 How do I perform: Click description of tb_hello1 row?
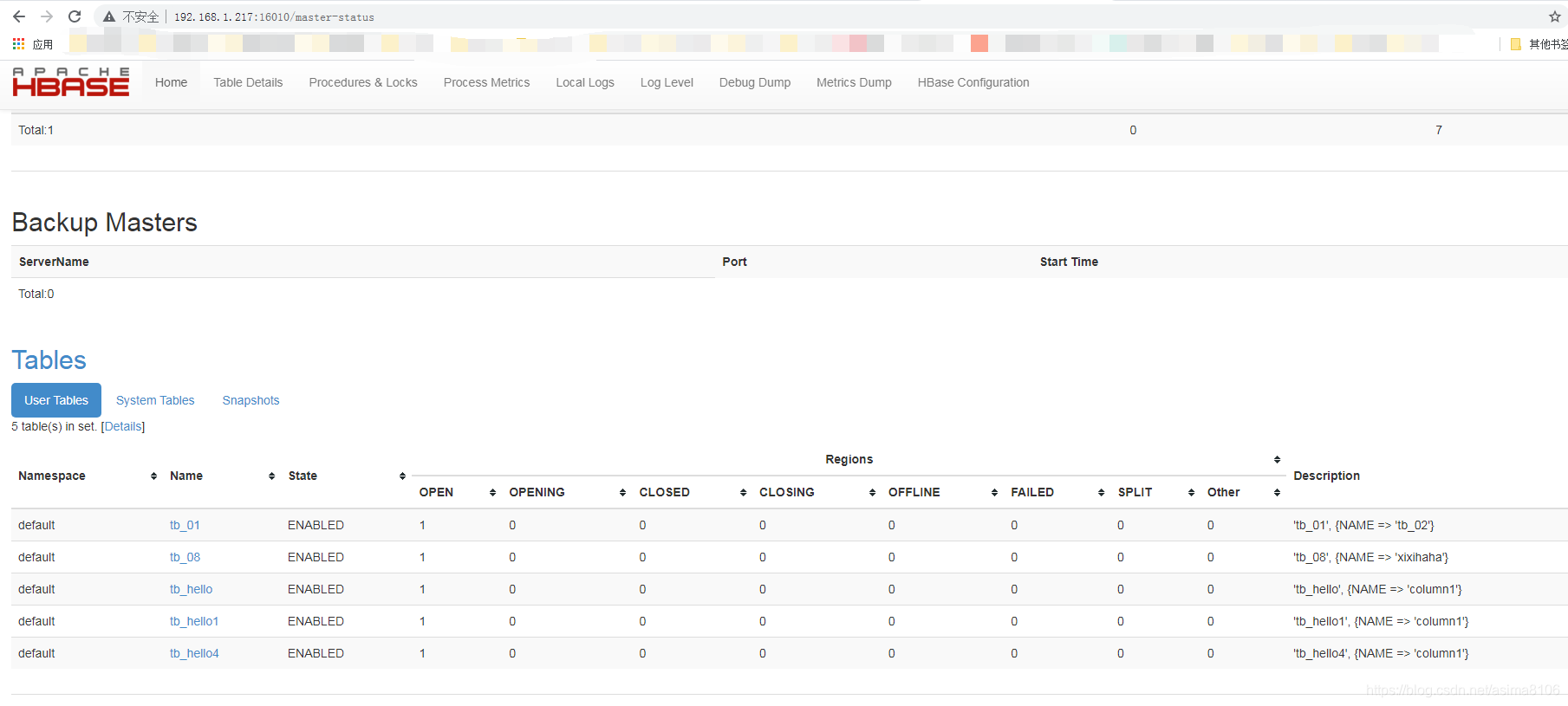1381,621
